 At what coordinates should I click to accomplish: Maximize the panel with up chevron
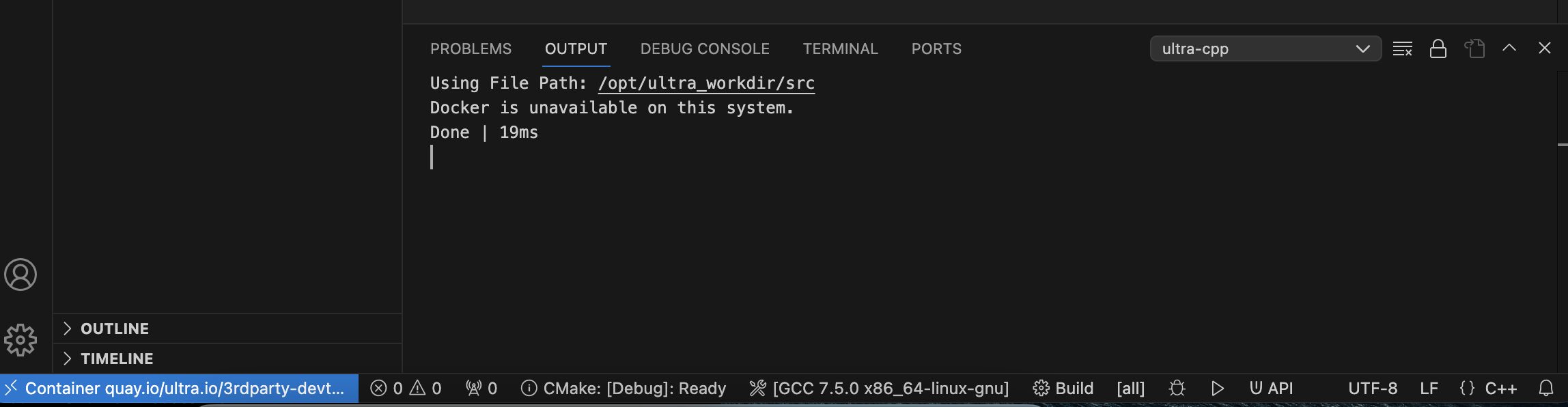click(1509, 48)
